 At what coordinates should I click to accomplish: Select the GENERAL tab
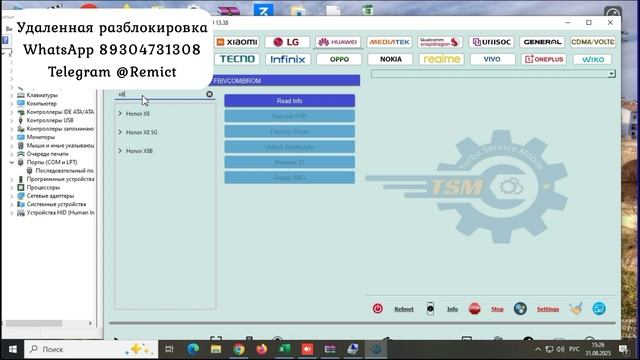click(x=542, y=42)
